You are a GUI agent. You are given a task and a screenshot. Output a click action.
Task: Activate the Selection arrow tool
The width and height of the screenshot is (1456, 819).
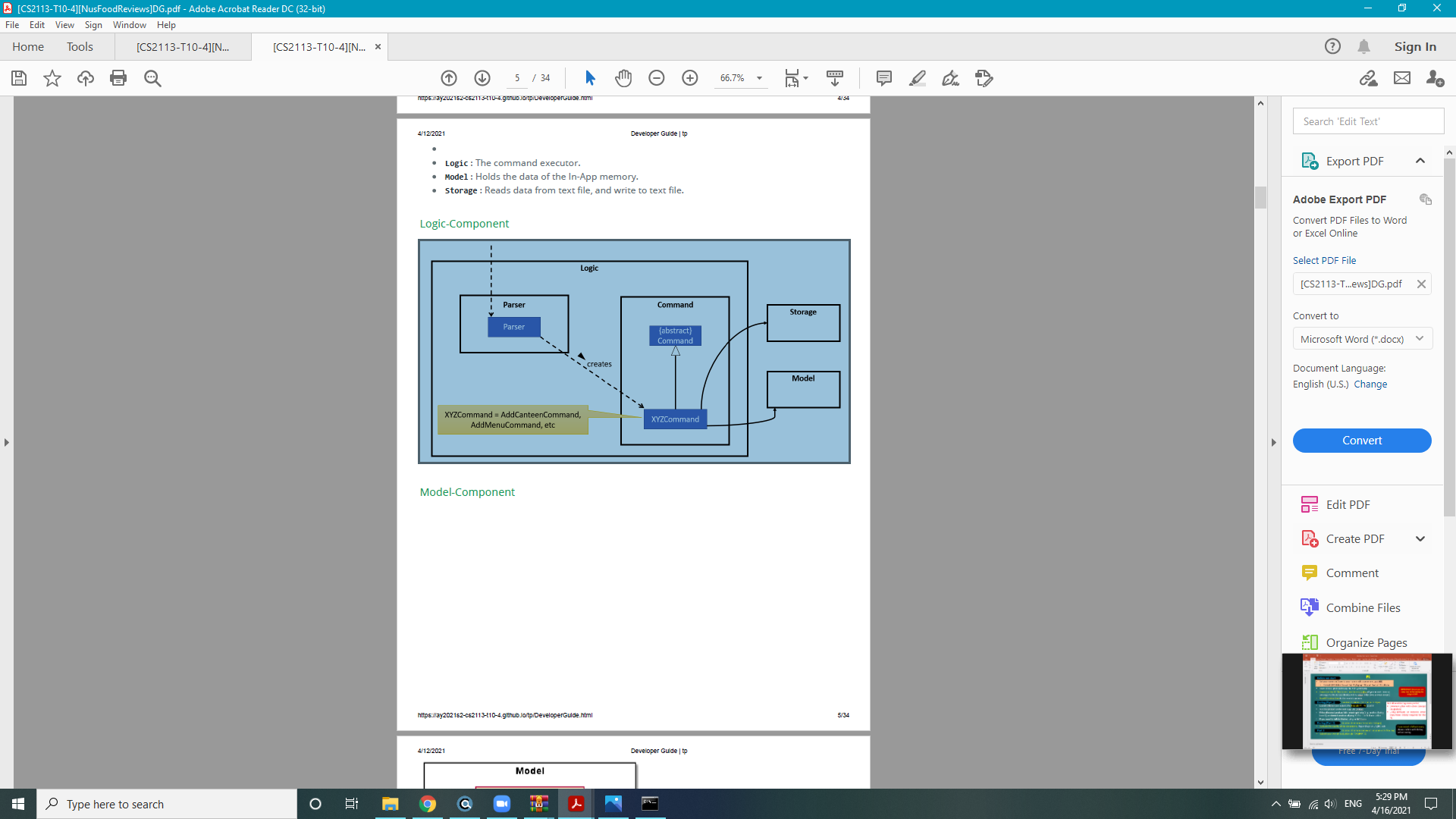[590, 78]
